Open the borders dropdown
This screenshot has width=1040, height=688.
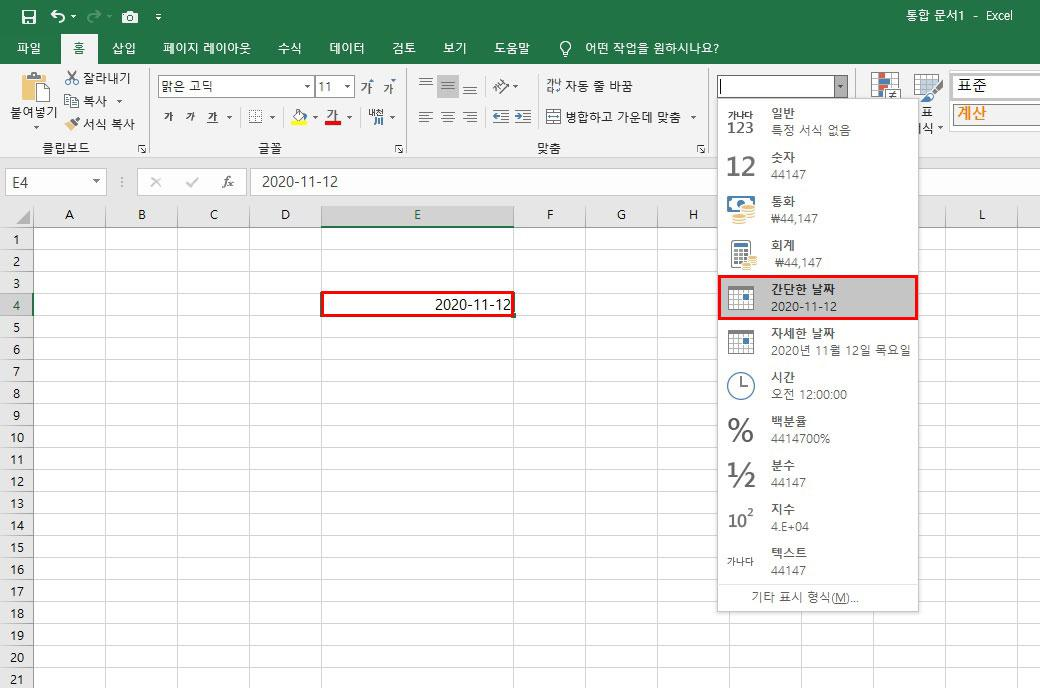[x=273, y=117]
